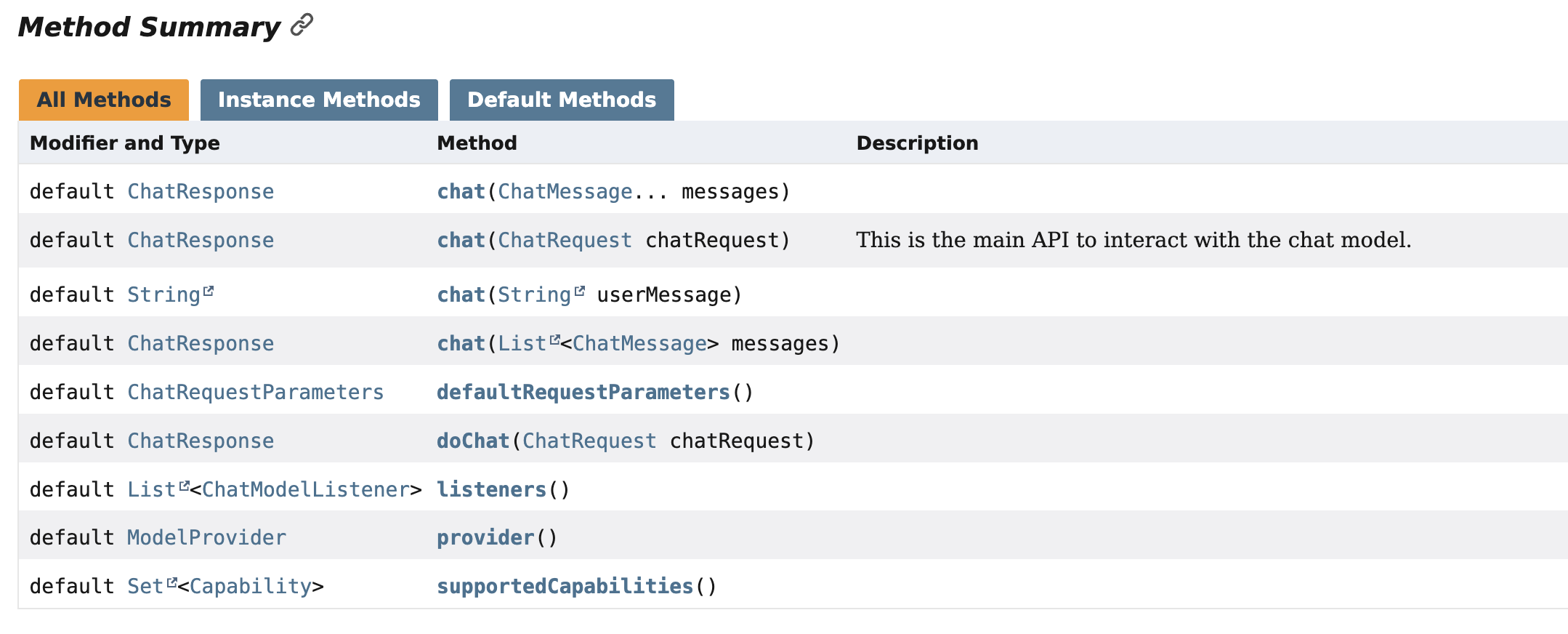Click the ChatModelListener type link
Viewport: 1568px width, 634px height.
[305, 490]
